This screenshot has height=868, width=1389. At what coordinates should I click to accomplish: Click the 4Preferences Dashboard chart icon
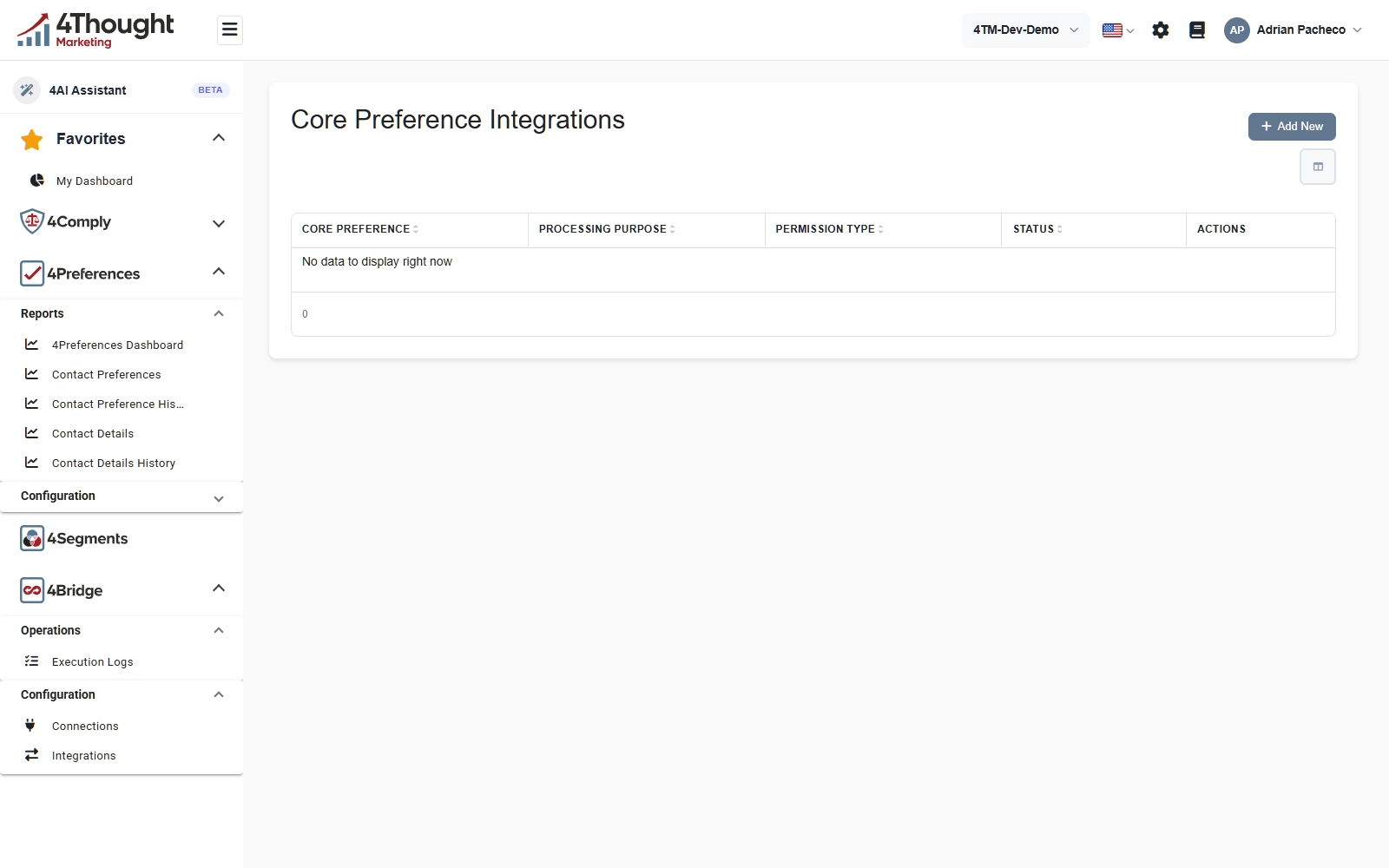pos(32,345)
